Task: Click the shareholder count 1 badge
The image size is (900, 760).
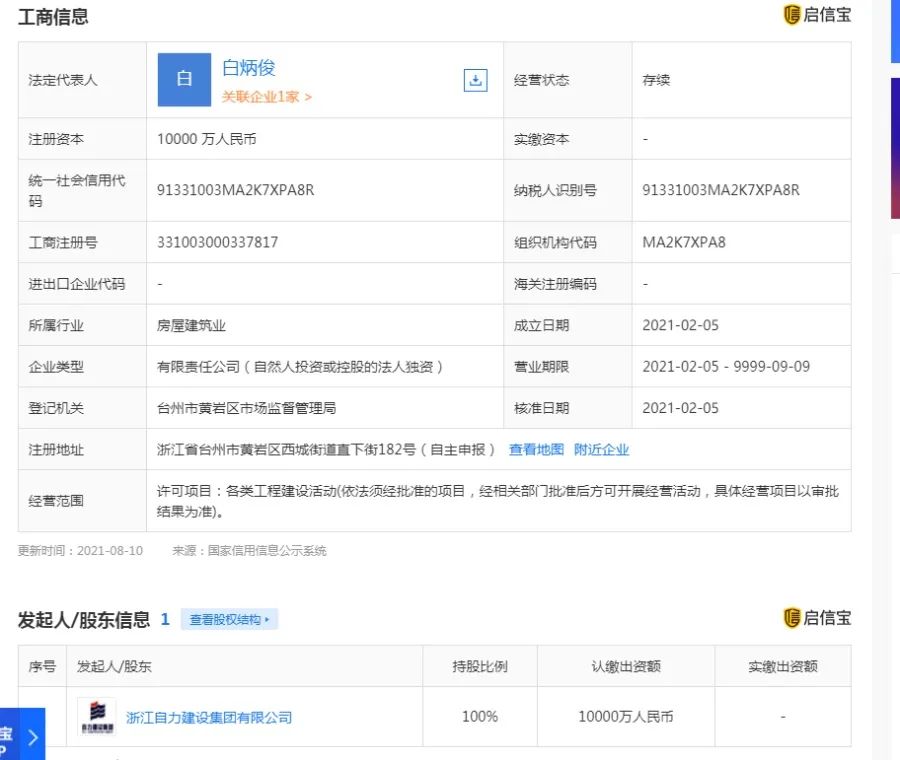Action: (x=165, y=619)
